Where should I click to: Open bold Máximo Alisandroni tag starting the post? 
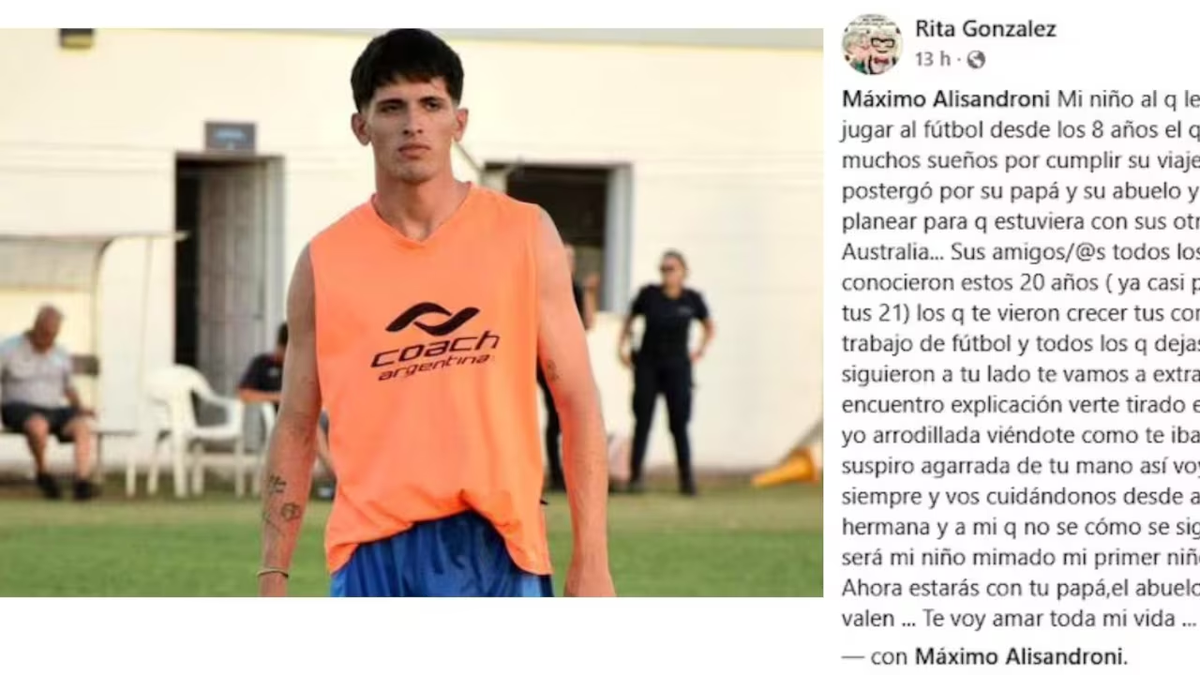tap(946, 100)
